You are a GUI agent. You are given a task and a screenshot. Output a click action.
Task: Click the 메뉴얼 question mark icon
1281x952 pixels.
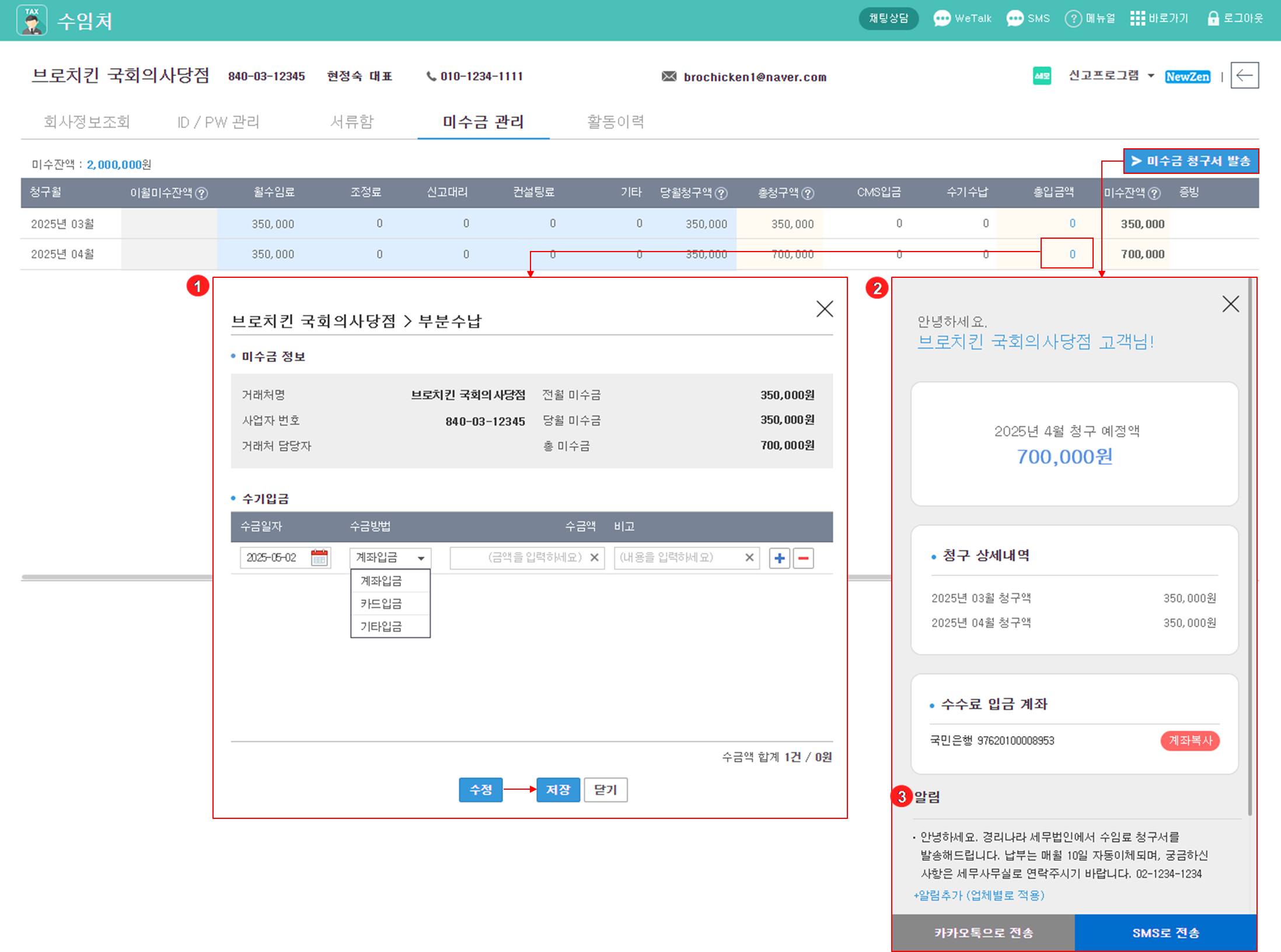pos(1073,19)
